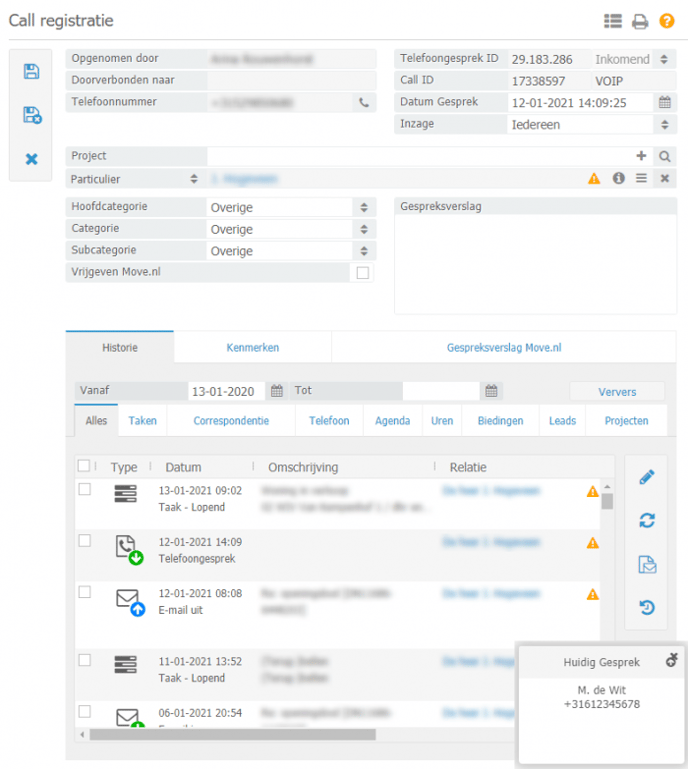Viewport: 688px width, 769px height.
Task: Click the outgoing email icon of 12-01-2021 08:08 row
Action: (130, 602)
